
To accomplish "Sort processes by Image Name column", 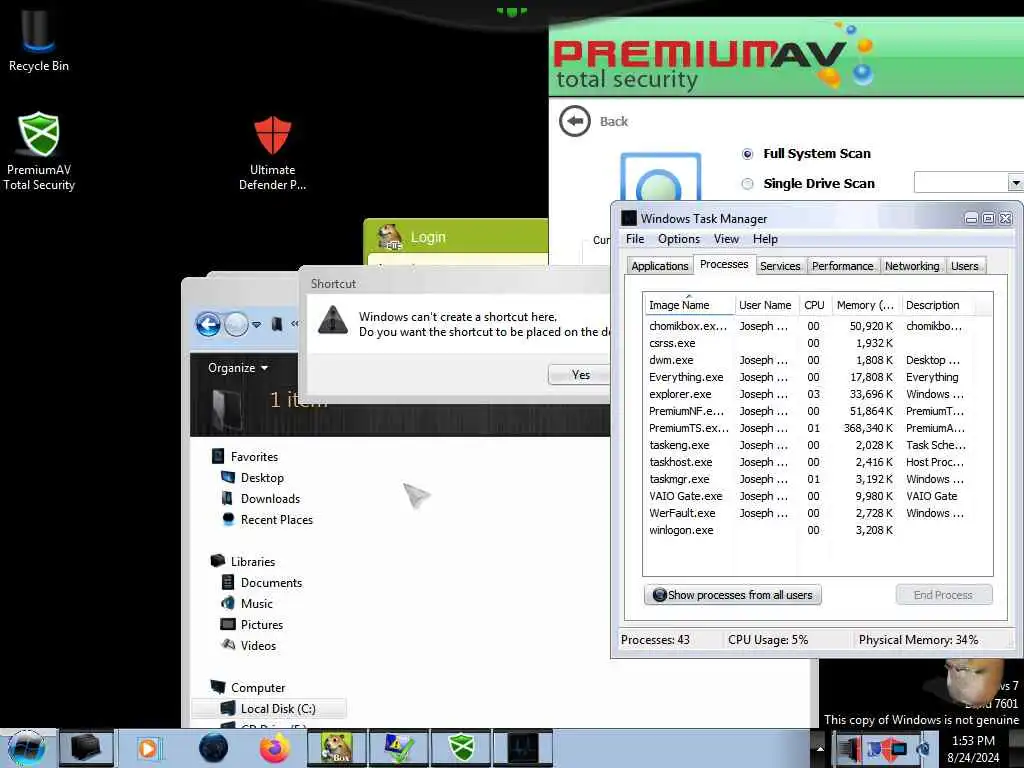I will tap(688, 305).
